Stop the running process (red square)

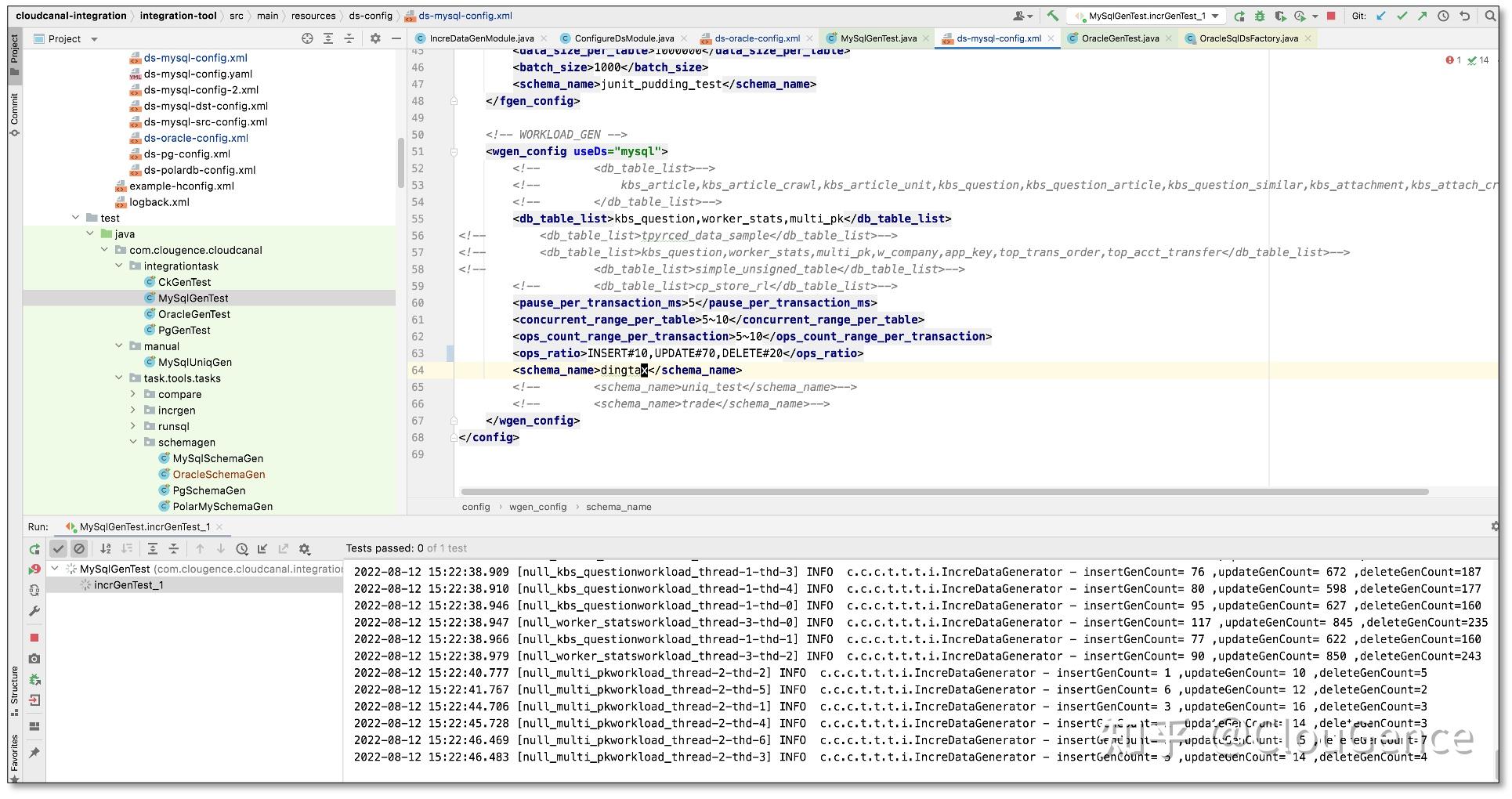[x=1330, y=16]
